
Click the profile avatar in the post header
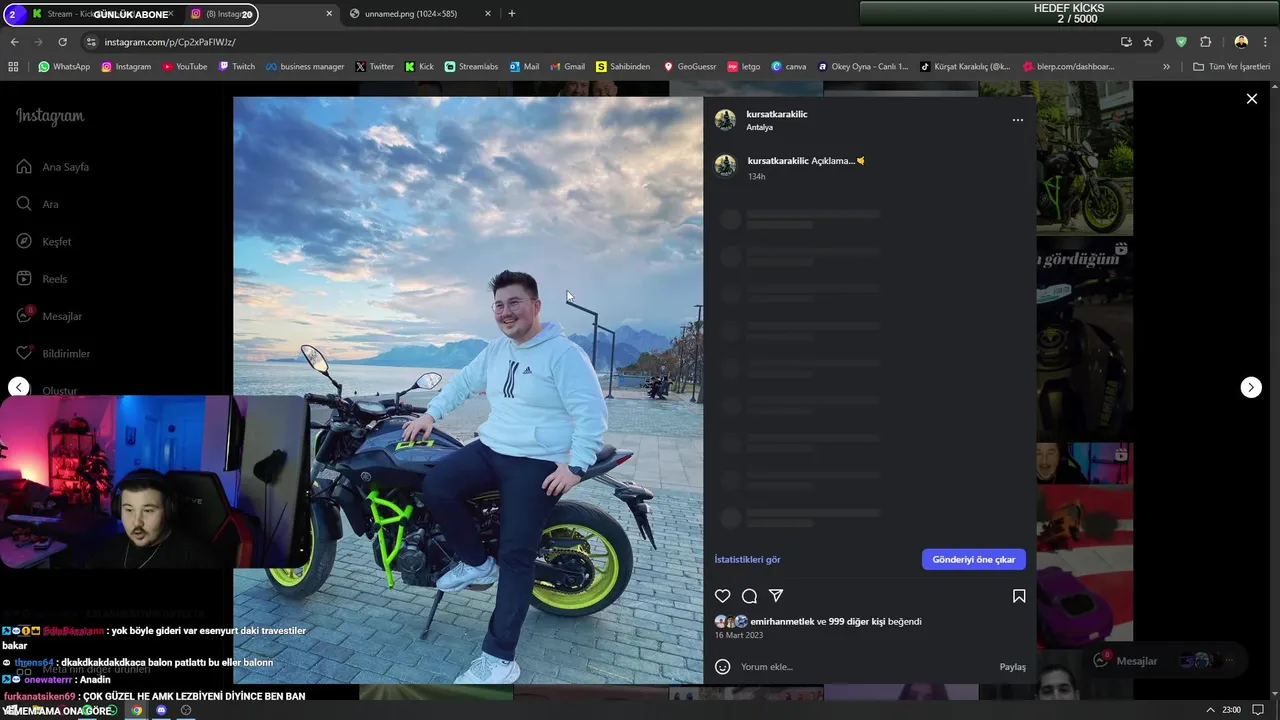pos(725,120)
